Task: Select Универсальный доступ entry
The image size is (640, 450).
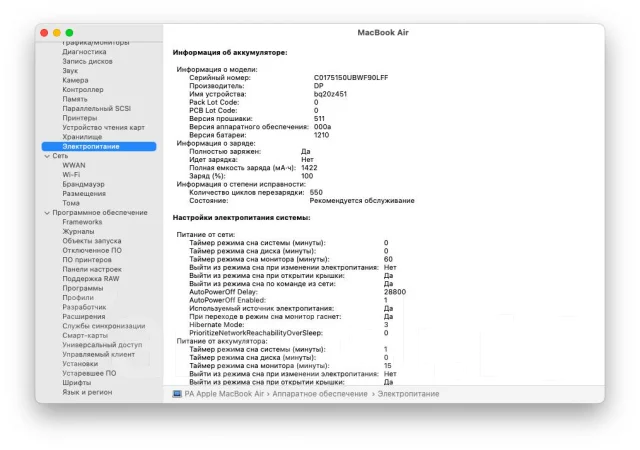Action: (x=102, y=345)
